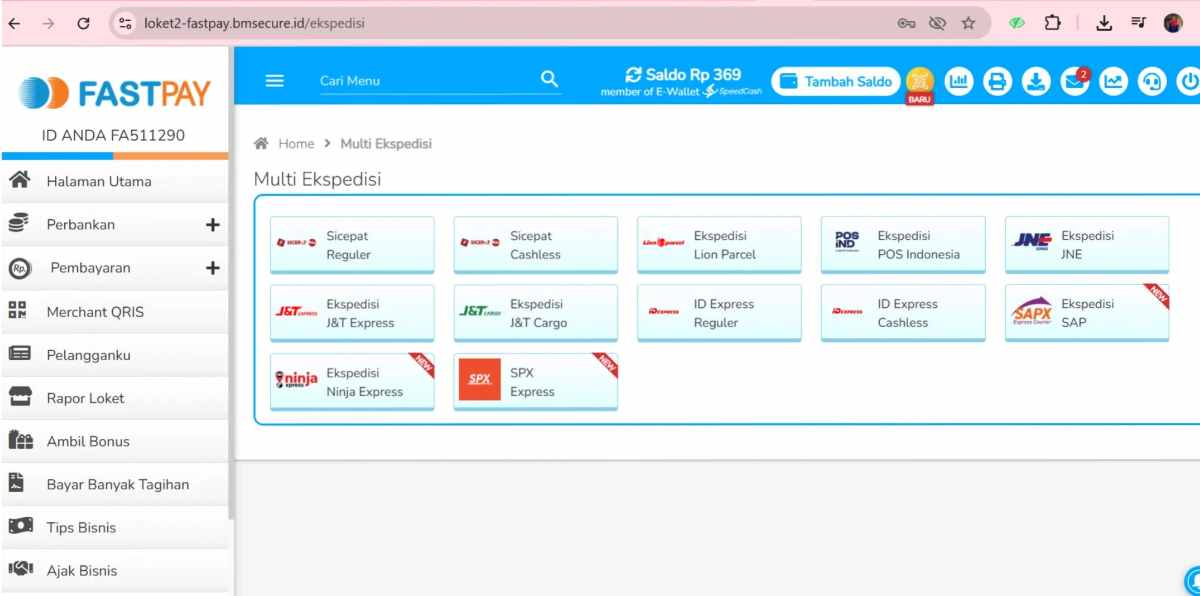Screen dimensions: 1200x596
Task: Click the download icon in the toolbar
Action: (1036, 81)
